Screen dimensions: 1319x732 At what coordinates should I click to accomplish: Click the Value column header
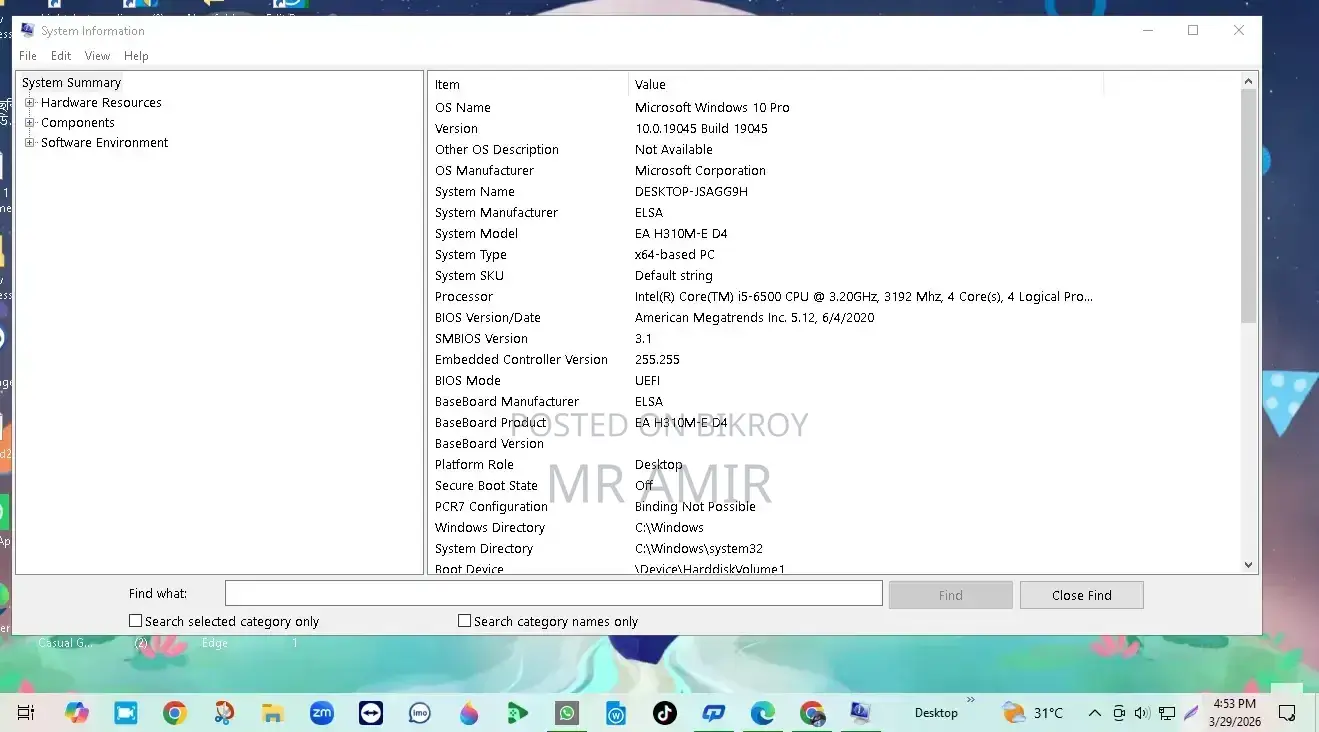point(866,84)
